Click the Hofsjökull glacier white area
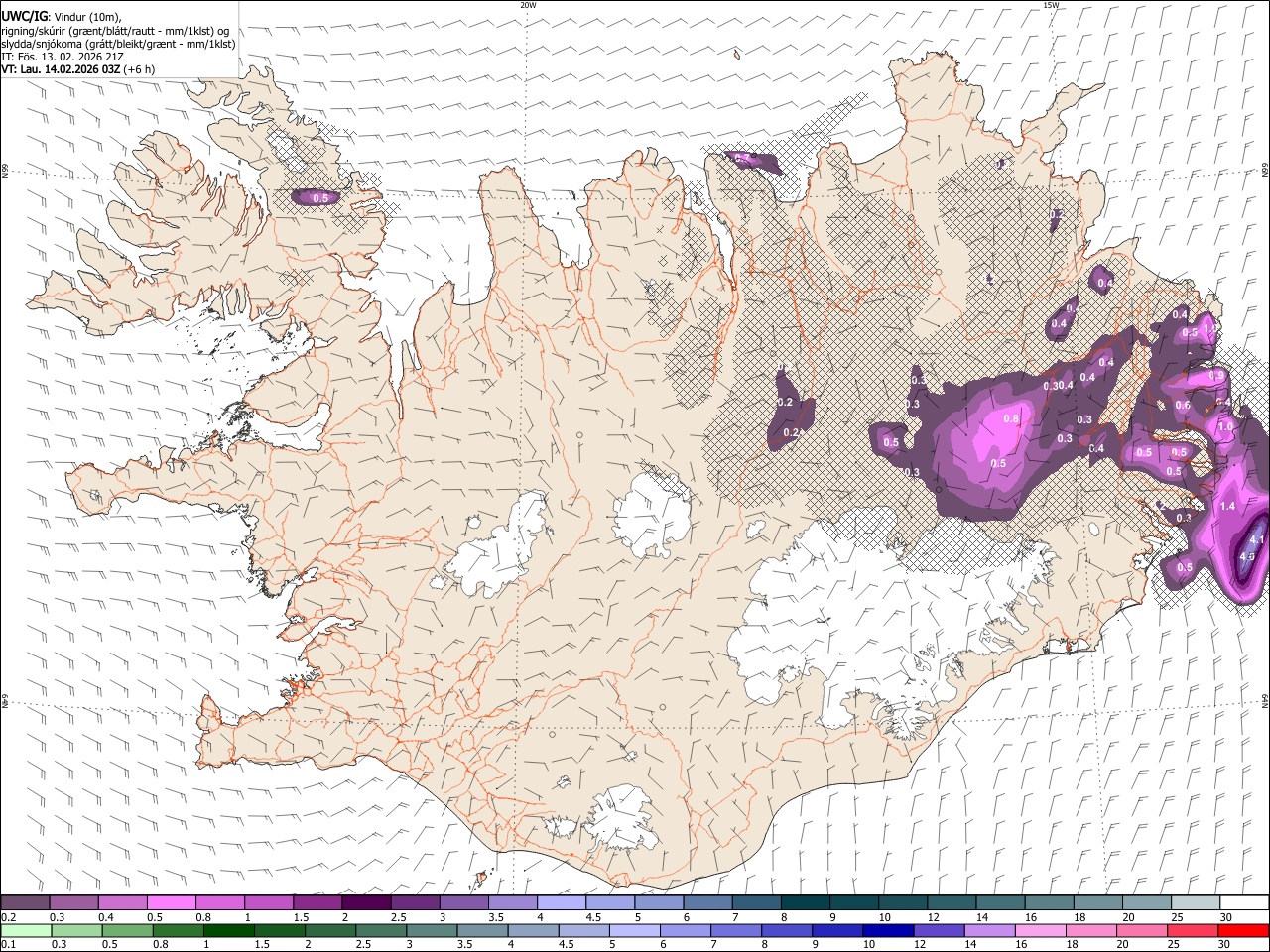The image size is (1270, 952). pos(652,514)
